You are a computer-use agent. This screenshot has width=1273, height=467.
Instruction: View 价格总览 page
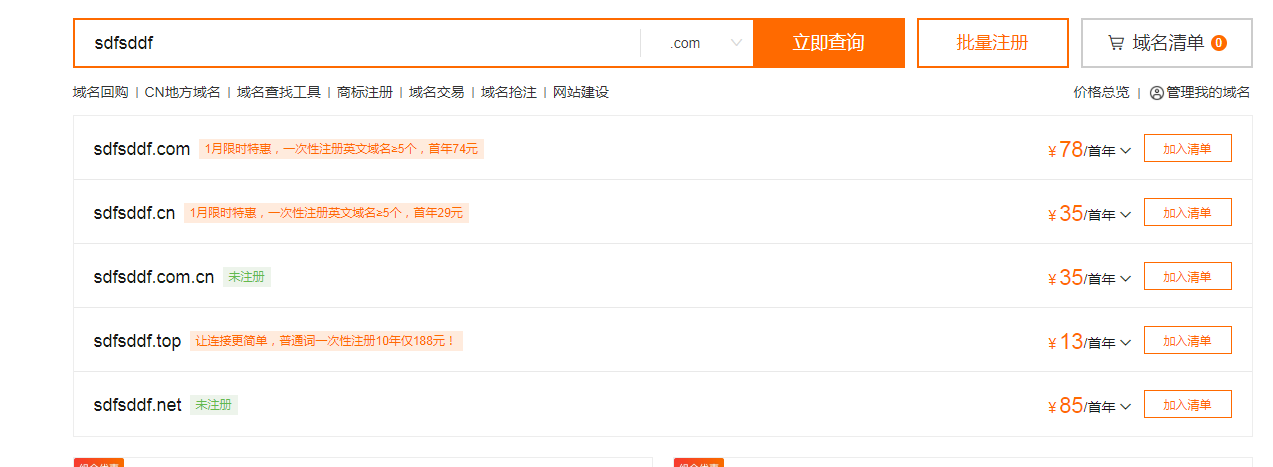click(x=1101, y=92)
